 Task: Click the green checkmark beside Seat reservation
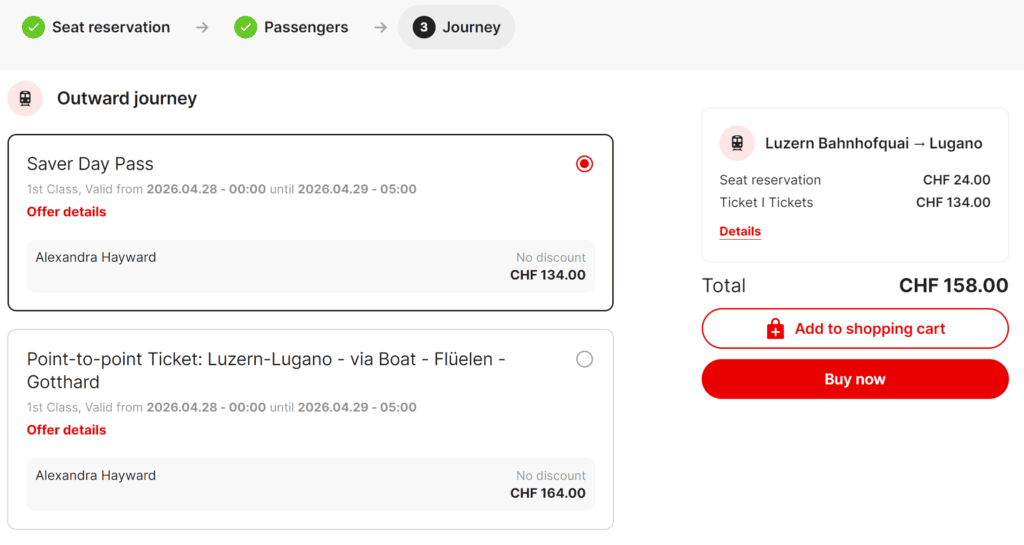point(33,27)
